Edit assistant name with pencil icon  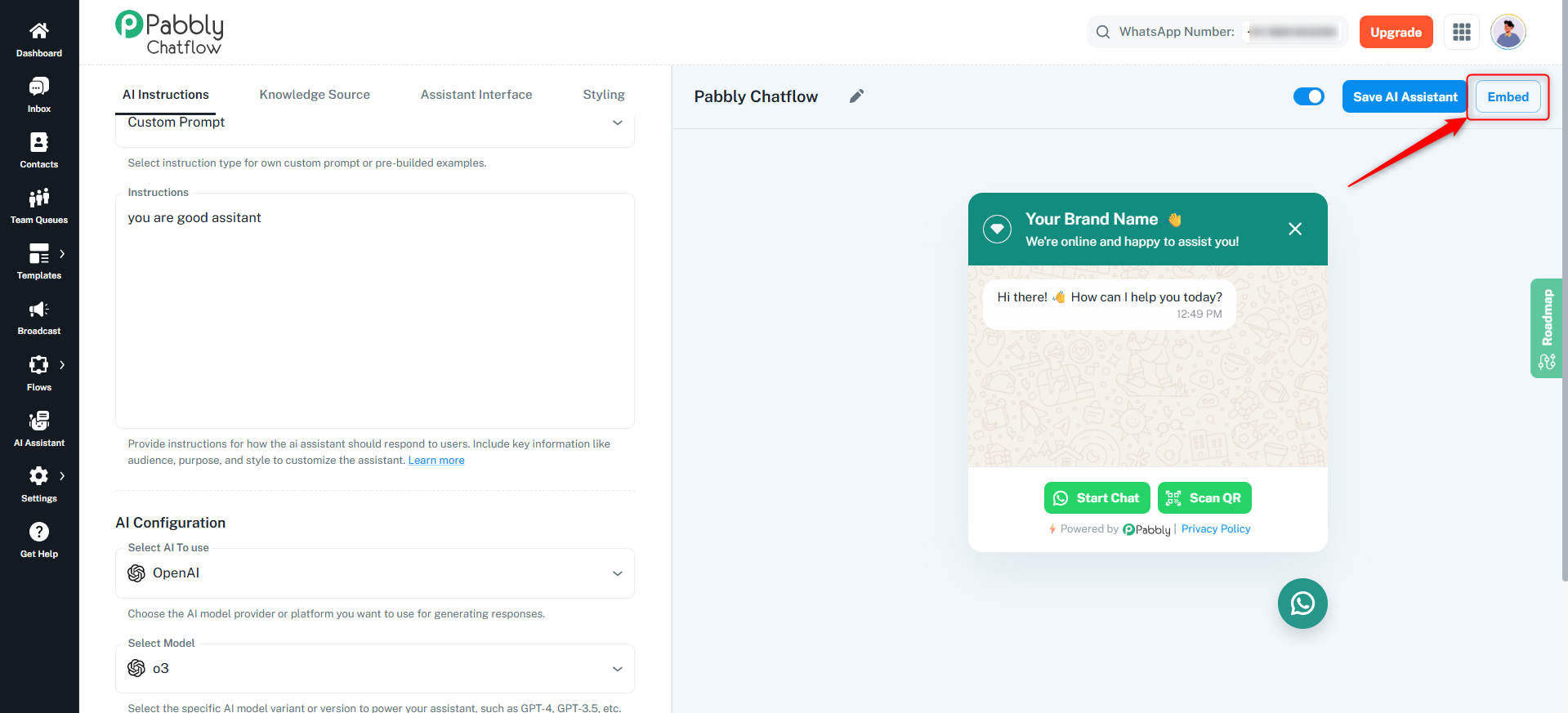856,96
